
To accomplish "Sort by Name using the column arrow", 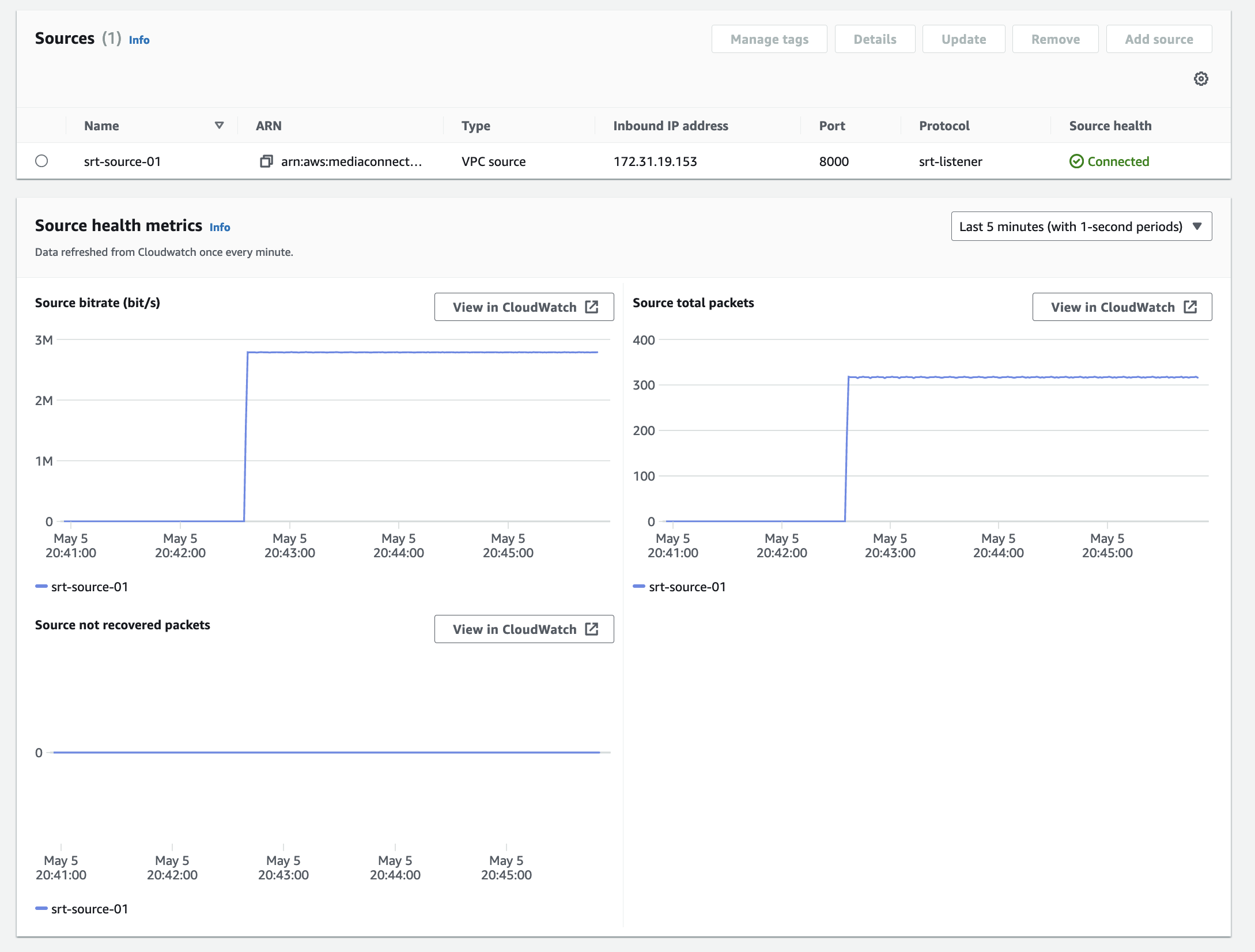I will [x=219, y=126].
